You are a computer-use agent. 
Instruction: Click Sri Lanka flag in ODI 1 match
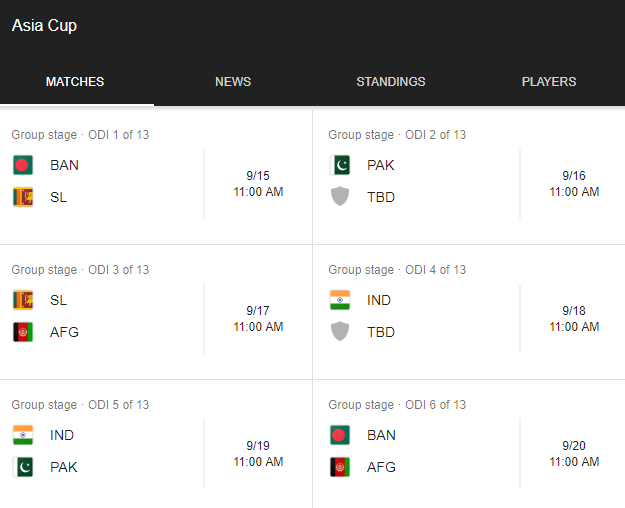[23, 197]
